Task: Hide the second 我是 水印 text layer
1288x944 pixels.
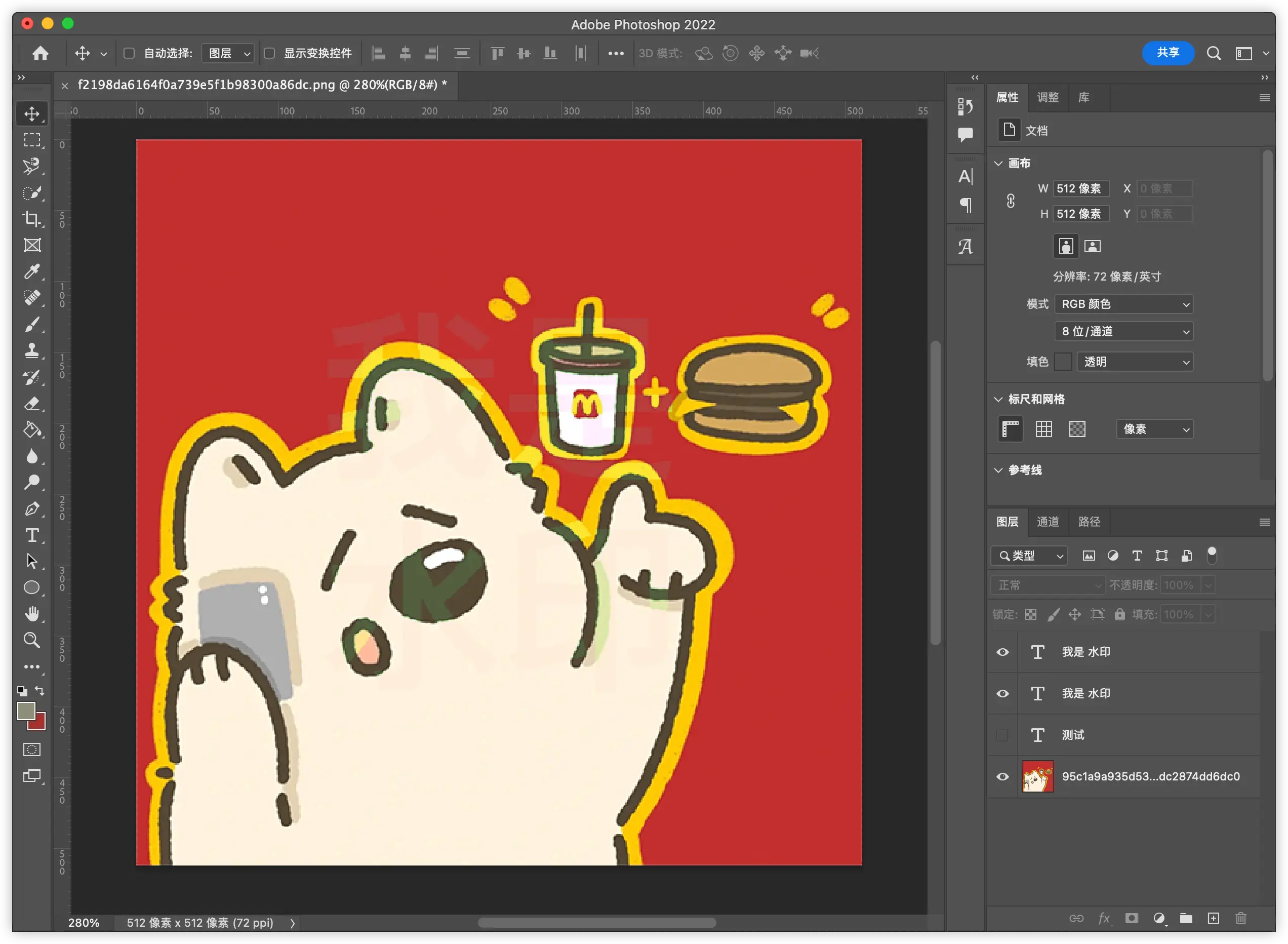Action: coord(1002,694)
